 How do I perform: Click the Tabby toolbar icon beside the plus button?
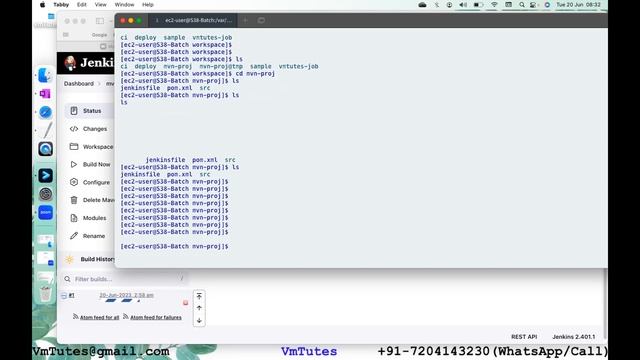pos(261,20)
